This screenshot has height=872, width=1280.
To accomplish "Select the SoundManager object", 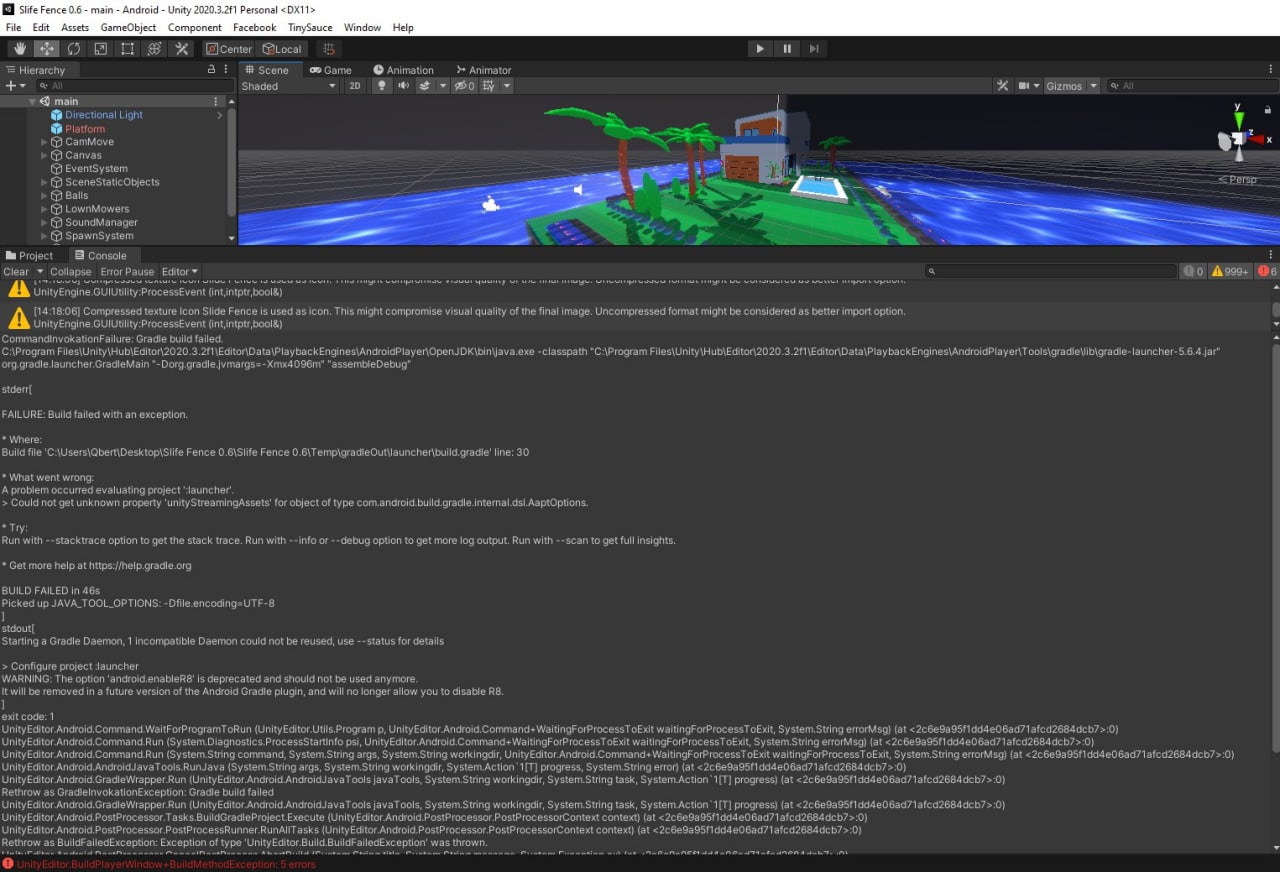I will point(101,222).
